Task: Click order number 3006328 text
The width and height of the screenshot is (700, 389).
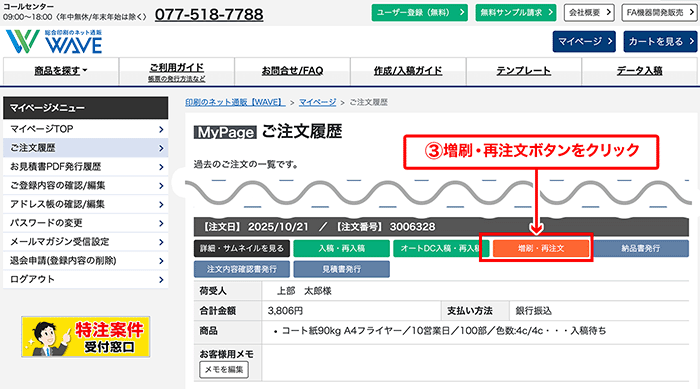Action: point(412,227)
